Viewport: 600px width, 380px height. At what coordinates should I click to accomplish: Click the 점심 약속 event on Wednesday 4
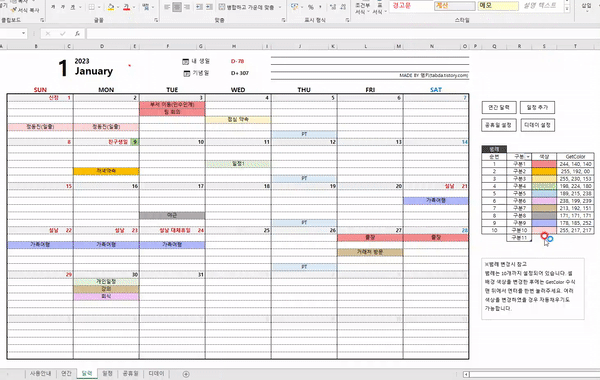238,119
